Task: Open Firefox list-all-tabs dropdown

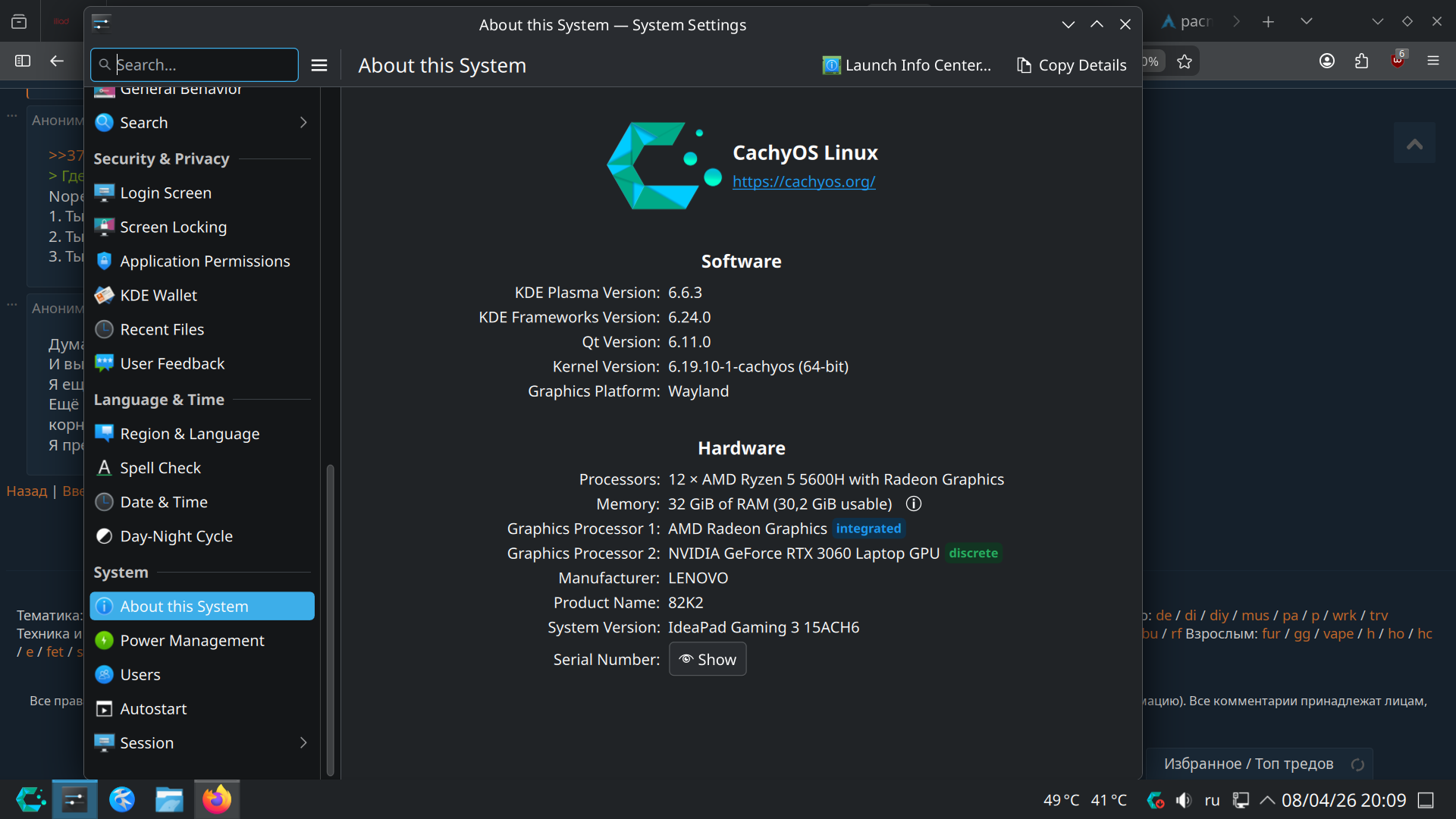Action: tap(1307, 22)
